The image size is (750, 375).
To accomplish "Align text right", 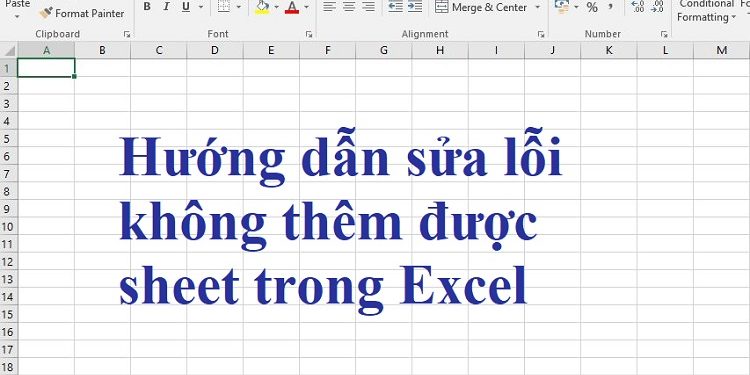I will (x=368, y=7).
